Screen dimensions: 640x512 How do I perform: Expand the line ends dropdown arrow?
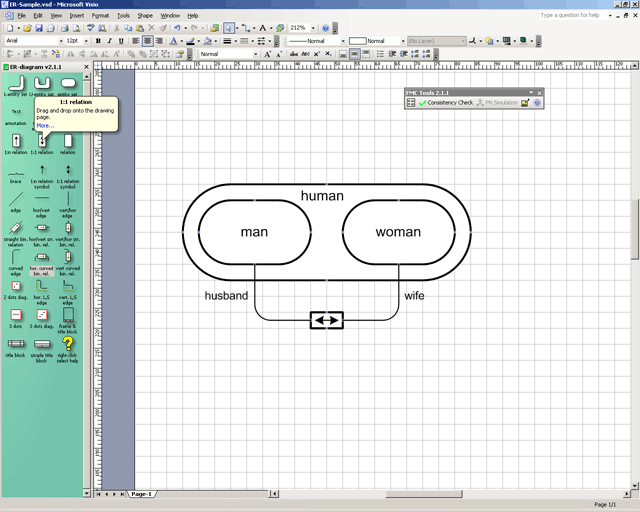[x=270, y=41]
